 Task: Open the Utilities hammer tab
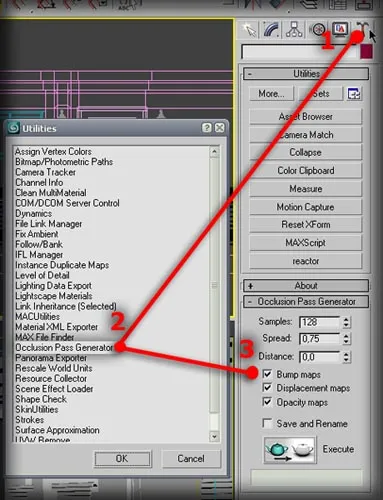[362, 29]
